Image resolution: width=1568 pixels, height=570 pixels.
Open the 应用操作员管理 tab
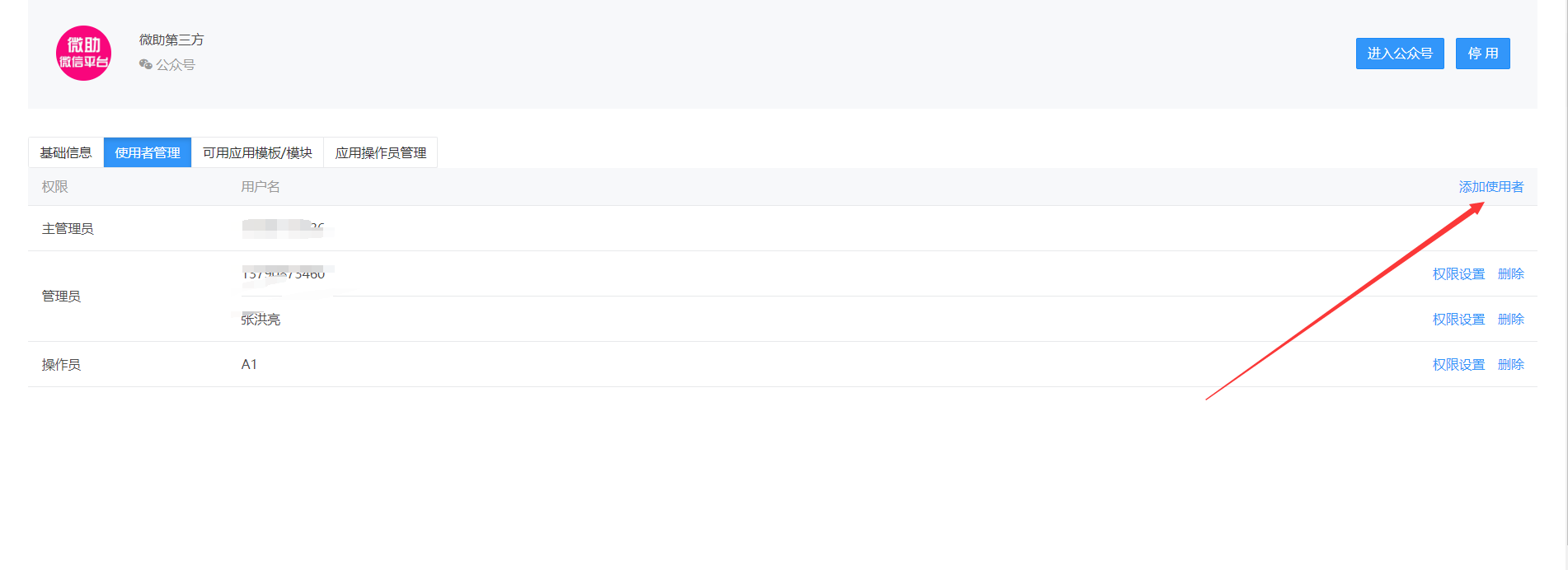click(380, 152)
